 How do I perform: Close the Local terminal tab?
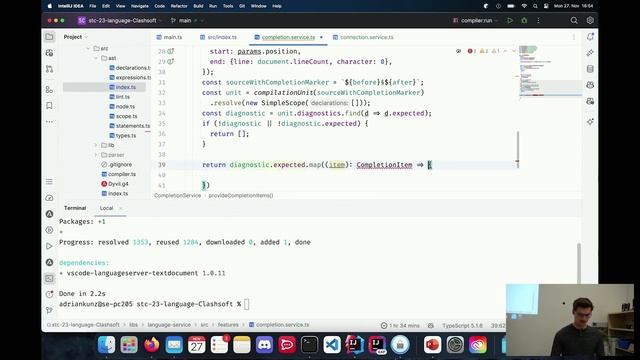point(120,208)
